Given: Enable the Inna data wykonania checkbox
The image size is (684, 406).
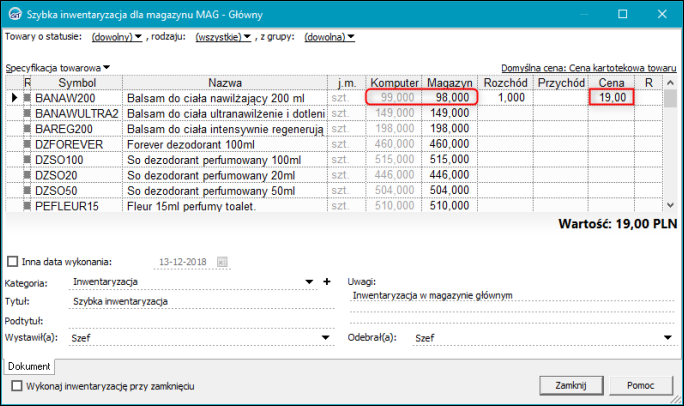Looking at the screenshot, I should pyautogui.click(x=13, y=262).
